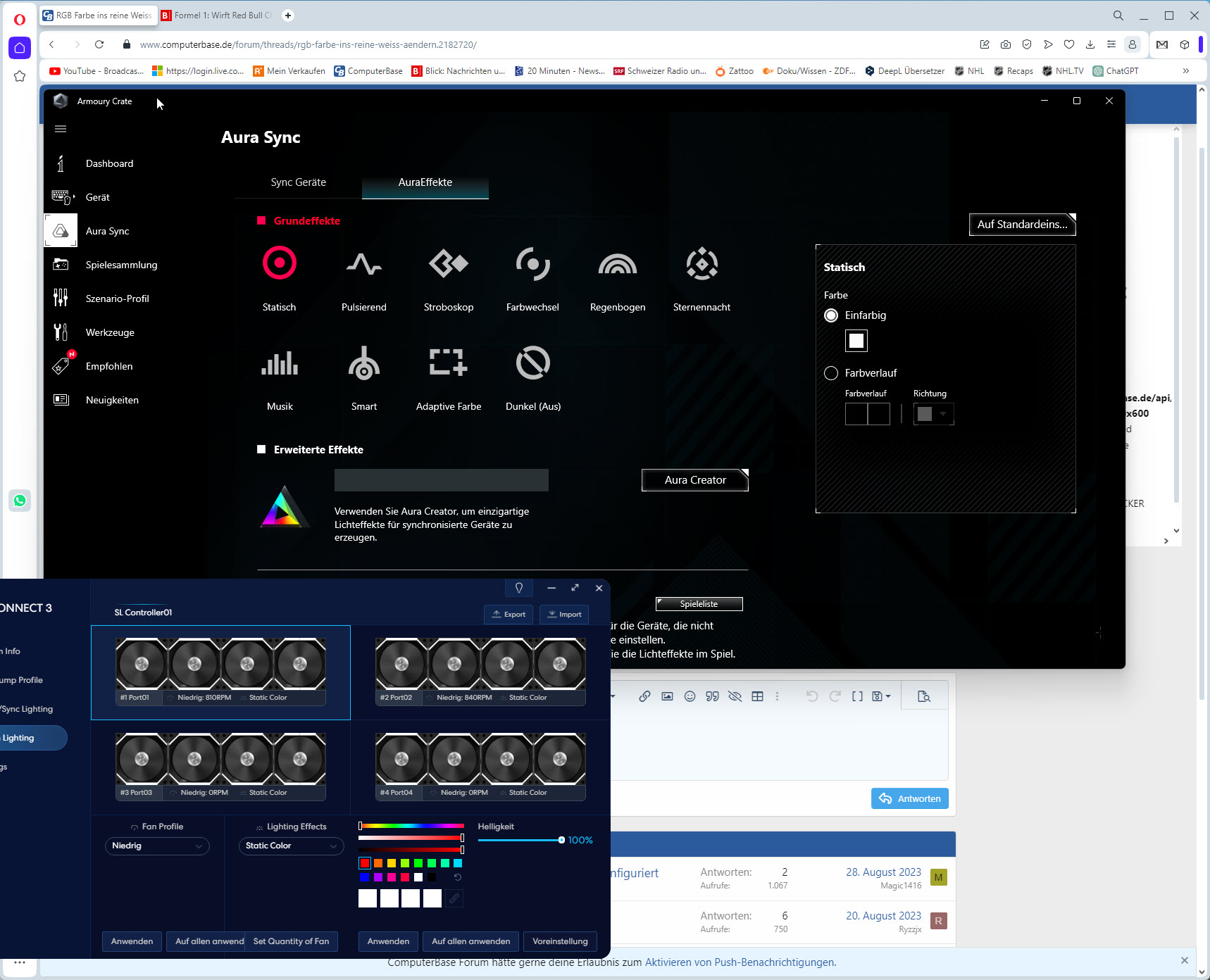Select the Statisch lighting effect icon
The width and height of the screenshot is (1210, 980).
tap(280, 263)
